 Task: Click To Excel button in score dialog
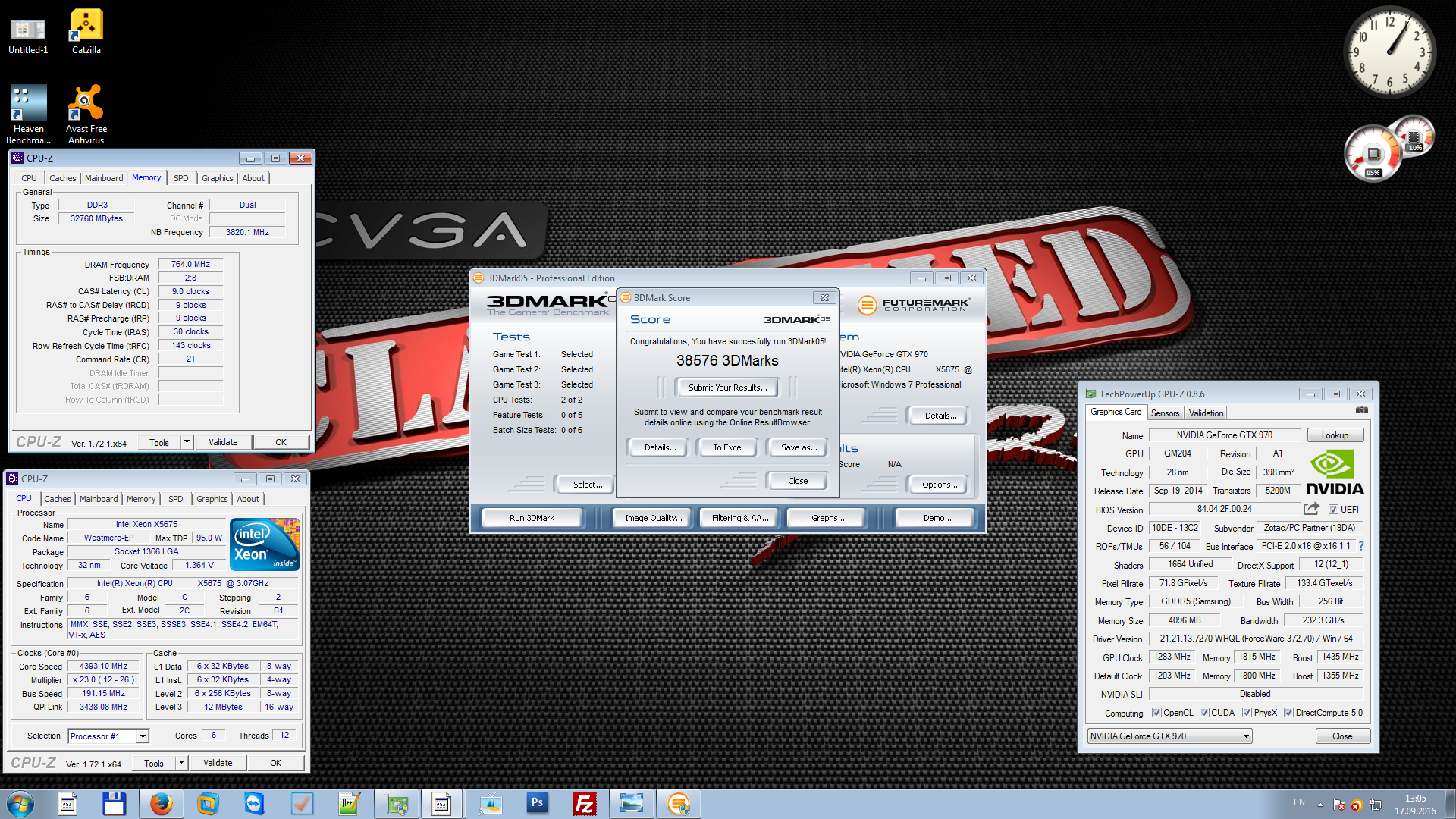point(727,447)
